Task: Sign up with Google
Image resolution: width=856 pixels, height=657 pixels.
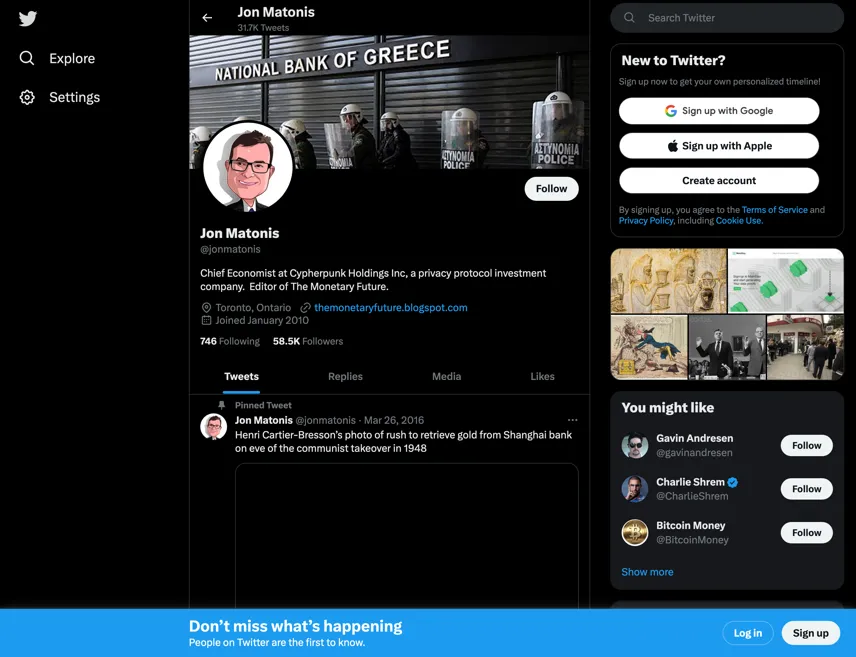Action: pos(719,111)
